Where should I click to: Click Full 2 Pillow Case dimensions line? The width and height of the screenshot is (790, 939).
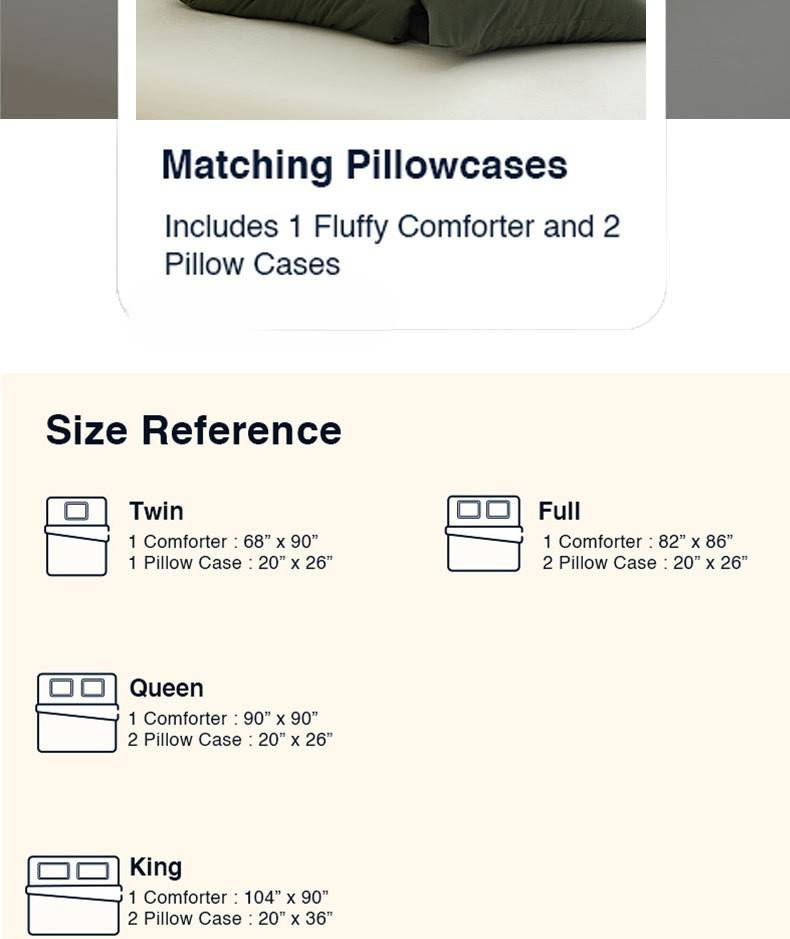pos(644,562)
